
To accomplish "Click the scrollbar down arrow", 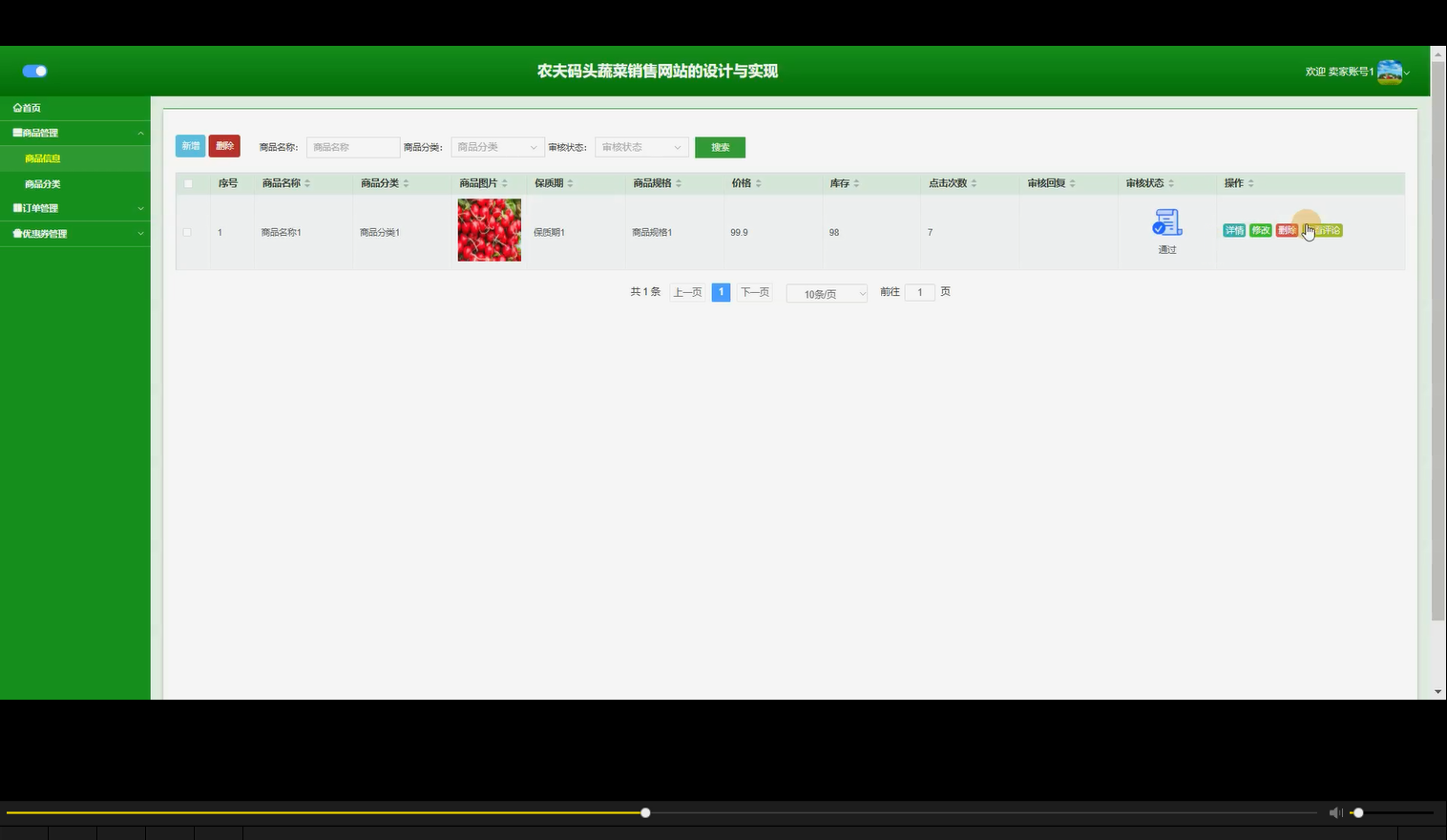I will point(1438,692).
